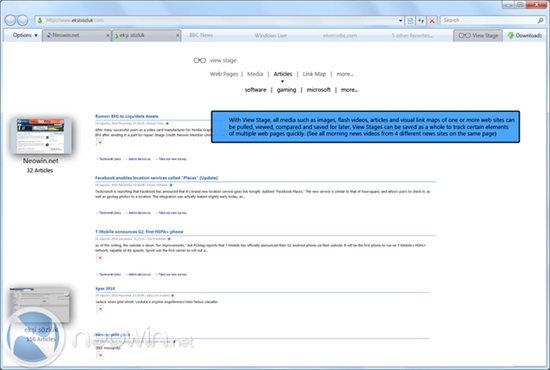
Task: Open the Facebook enables location services article link
Action: pyautogui.click(x=156, y=178)
